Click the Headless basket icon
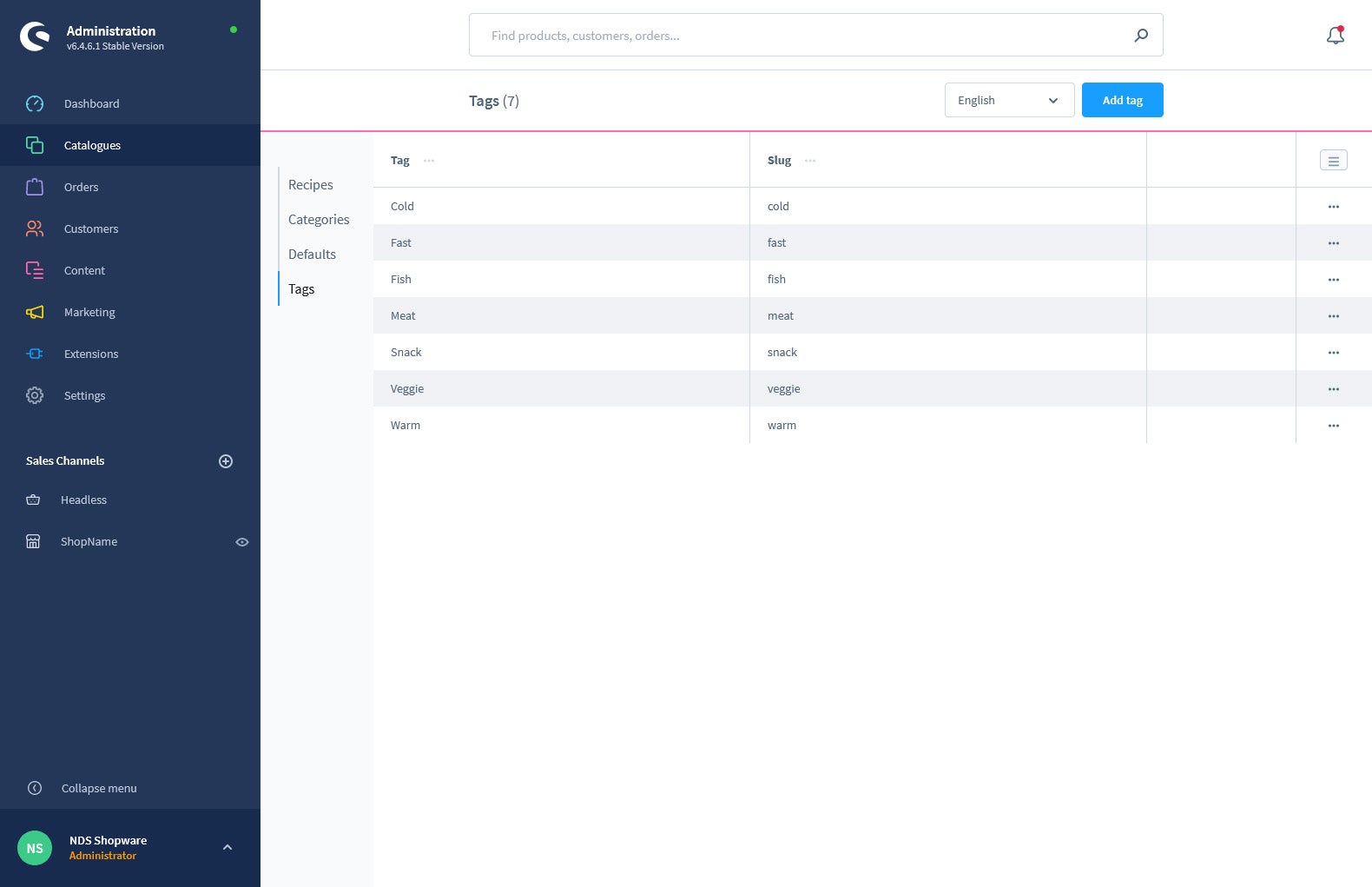The image size is (1372, 887). pyautogui.click(x=33, y=500)
